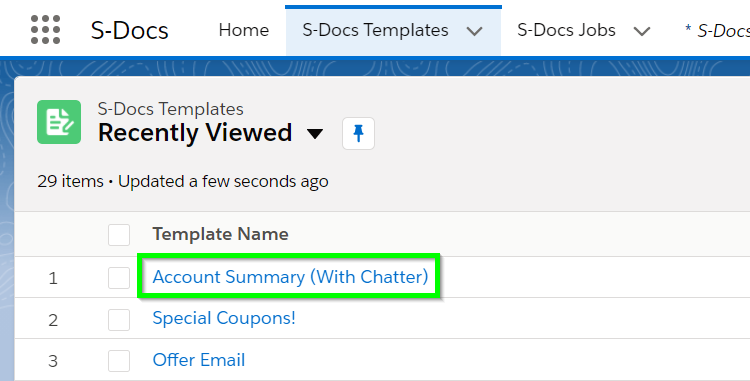Expand the S-Docs Jobs tab chevron
Viewport: 750px width, 381px height.
[641, 31]
